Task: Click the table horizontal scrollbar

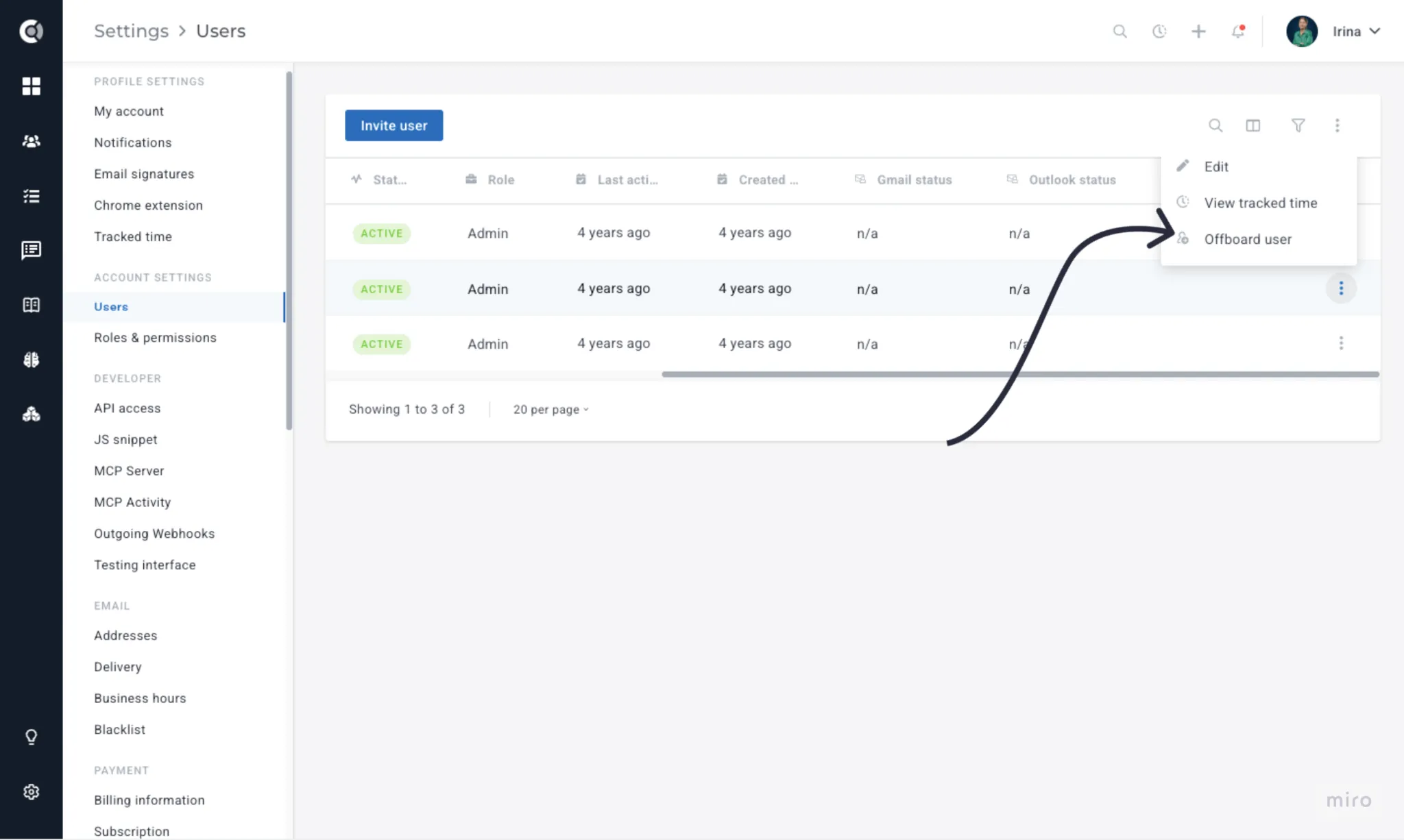Action: [1020, 374]
